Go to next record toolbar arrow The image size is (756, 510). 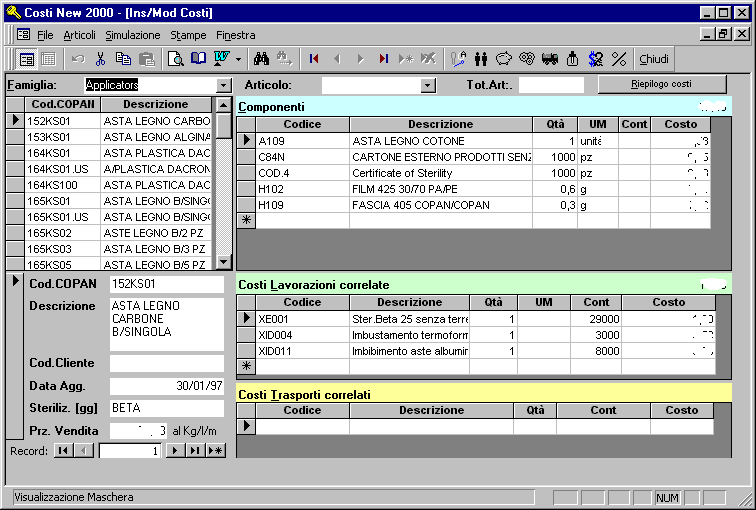[360, 59]
